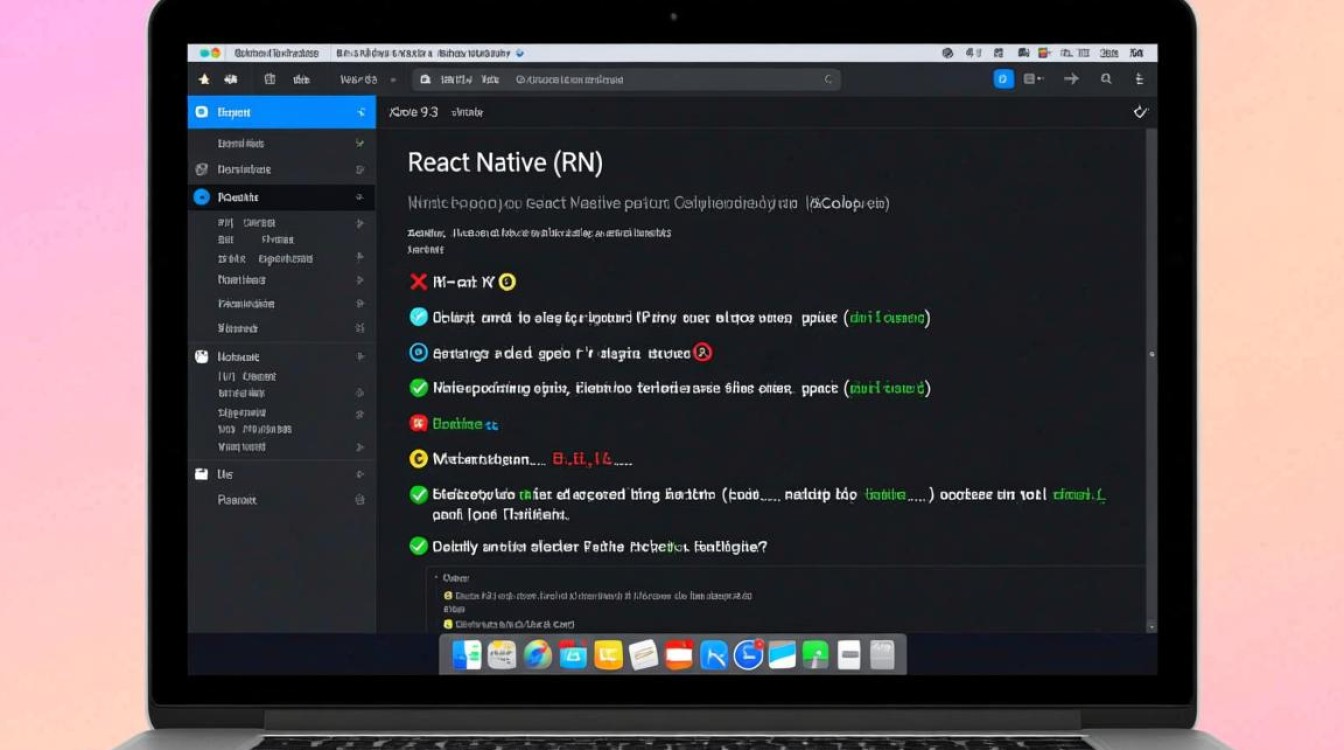Open the search magnifier in the address bar

pyautogui.click(x=1105, y=80)
